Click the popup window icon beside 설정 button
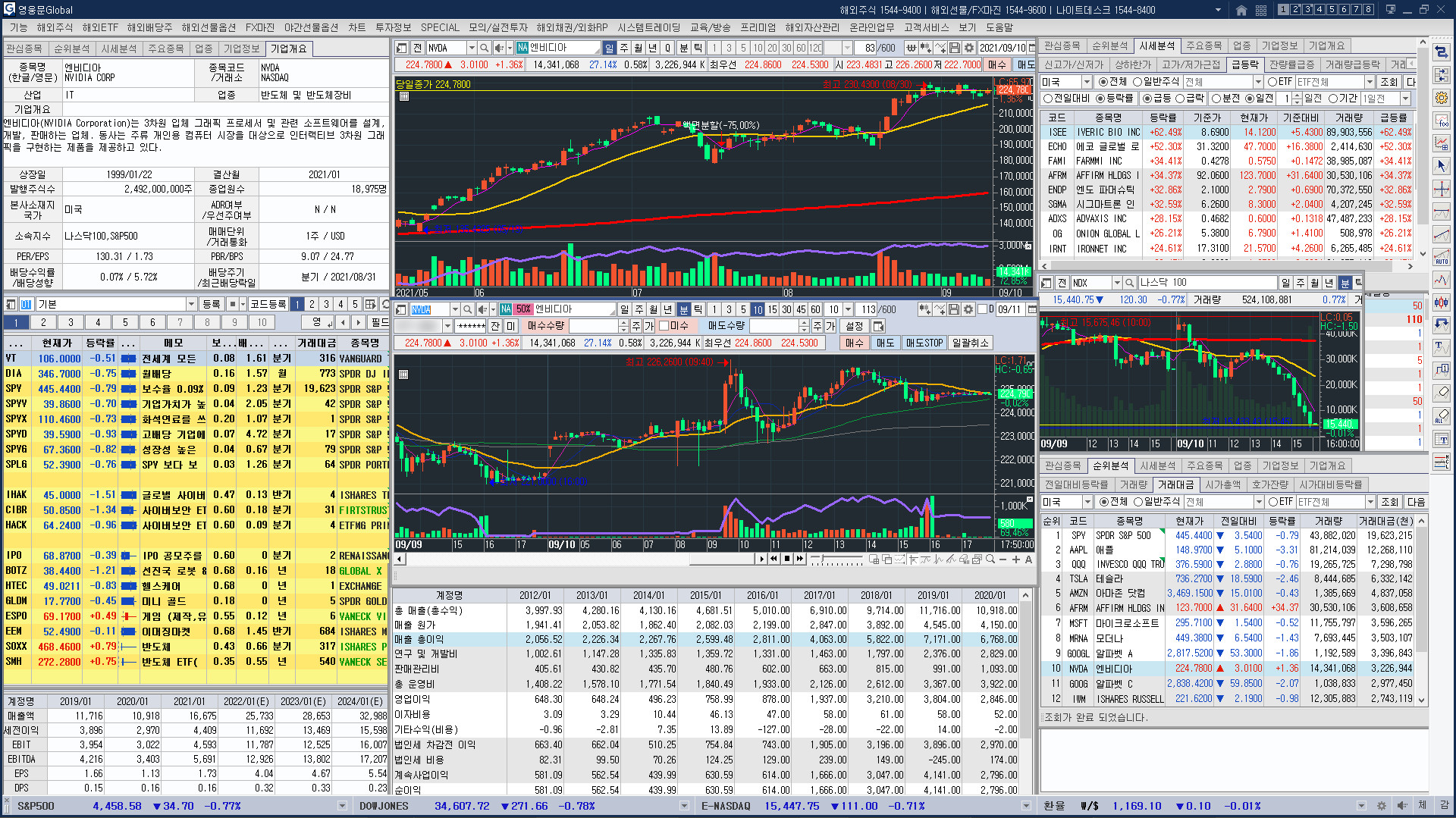 click(878, 326)
